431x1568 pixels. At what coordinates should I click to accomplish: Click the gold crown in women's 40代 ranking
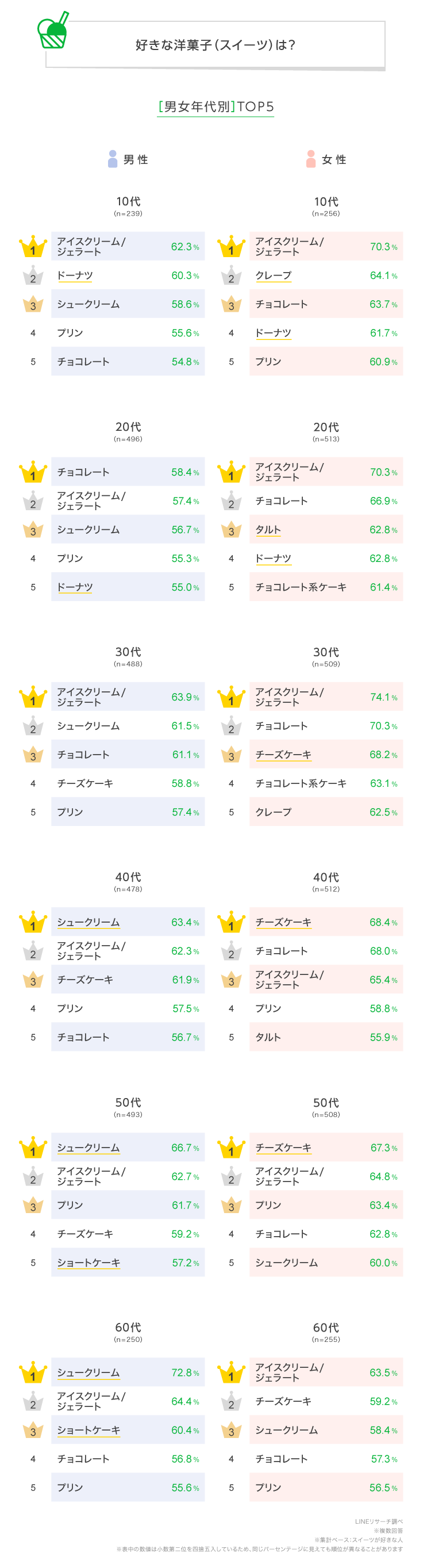(x=231, y=922)
